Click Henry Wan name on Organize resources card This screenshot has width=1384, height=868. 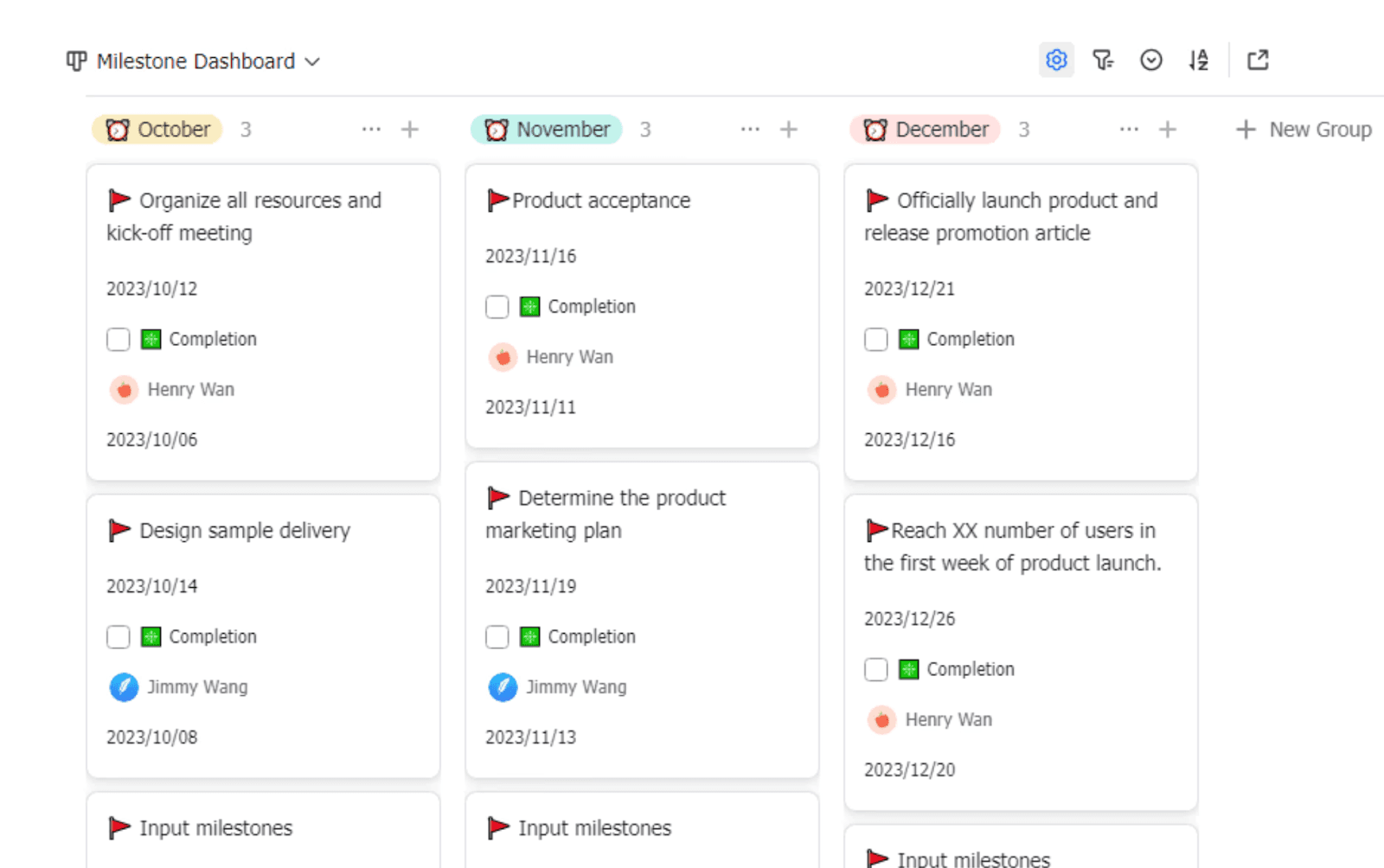191,390
